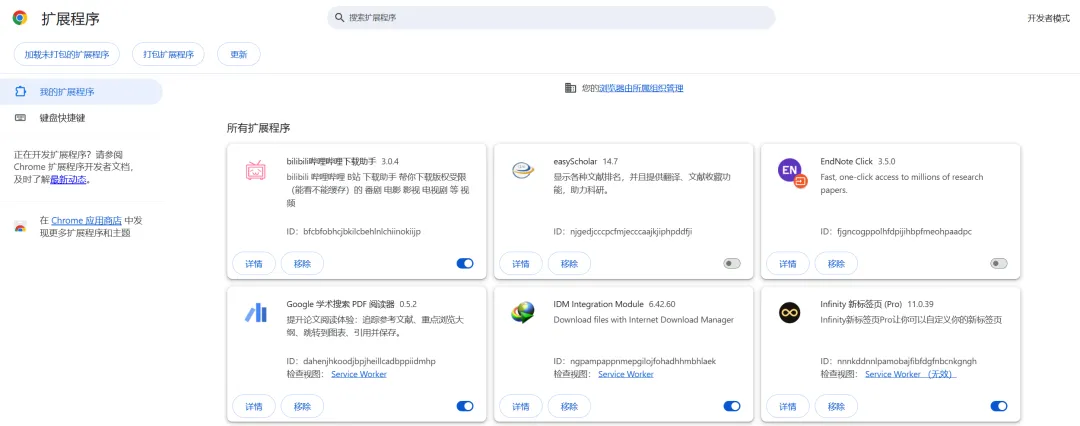The image size is (1080, 426).
Task: Click the Google 学术搜索 PDF 阅读器 icon
Action: (x=256, y=313)
